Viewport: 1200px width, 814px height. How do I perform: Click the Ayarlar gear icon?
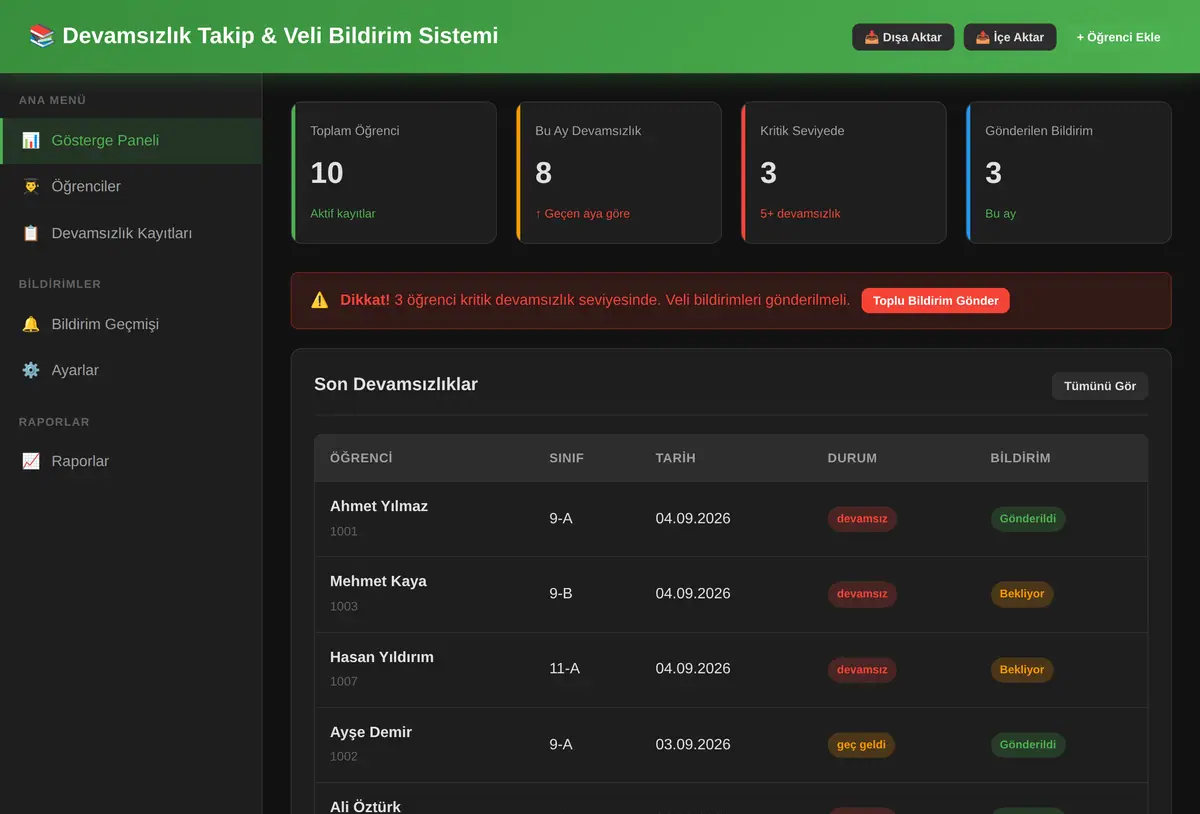tap(31, 370)
